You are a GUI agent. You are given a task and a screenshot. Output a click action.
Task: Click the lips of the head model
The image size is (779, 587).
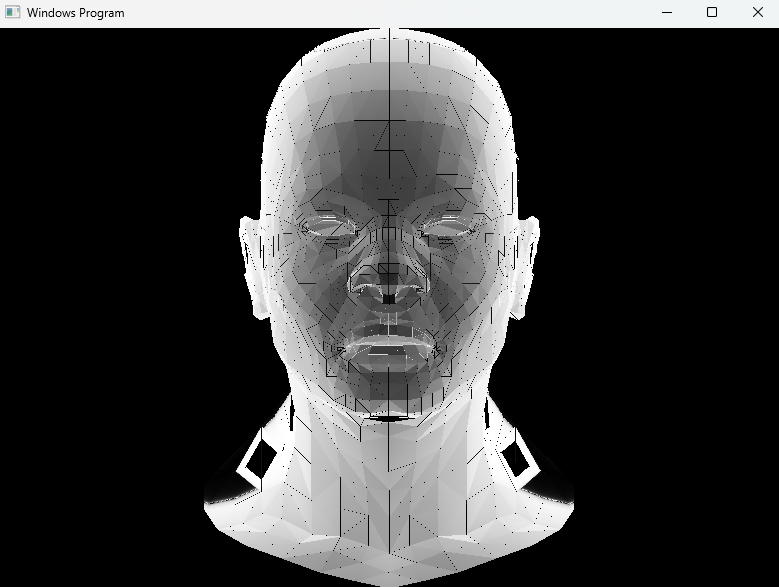point(389,345)
